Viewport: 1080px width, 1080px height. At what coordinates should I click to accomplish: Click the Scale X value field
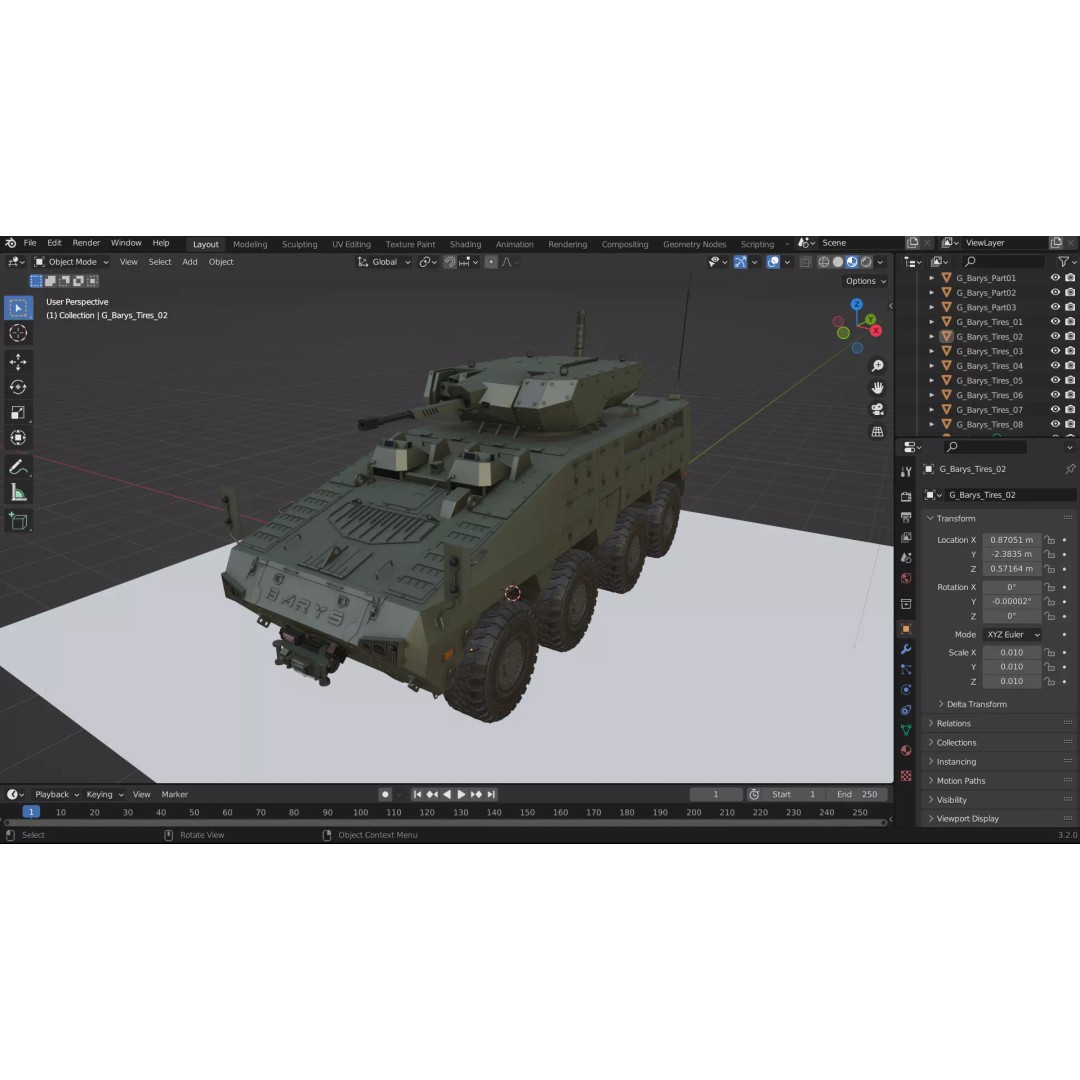pyautogui.click(x=1012, y=652)
